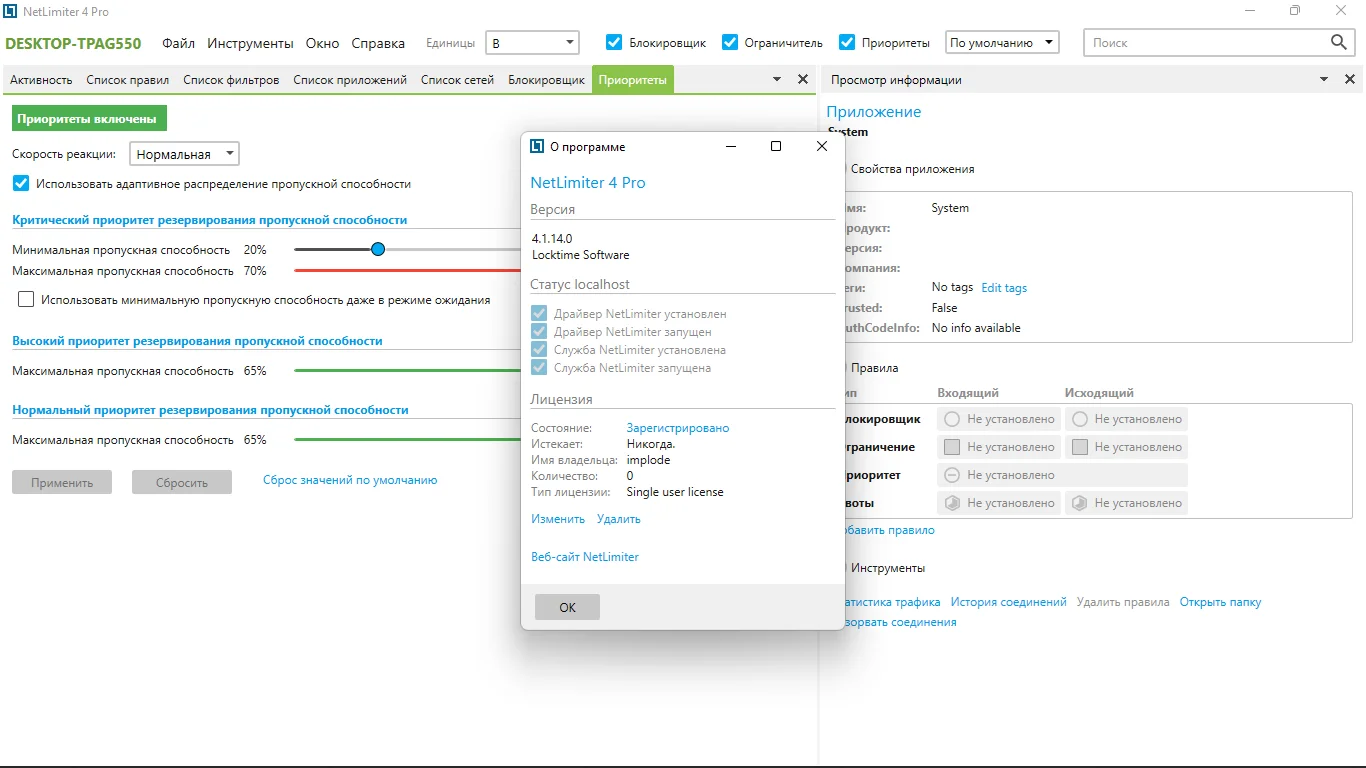This screenshot has height=768, width=1366.
Task: Minimize the About dialog window
Action: 731,146
